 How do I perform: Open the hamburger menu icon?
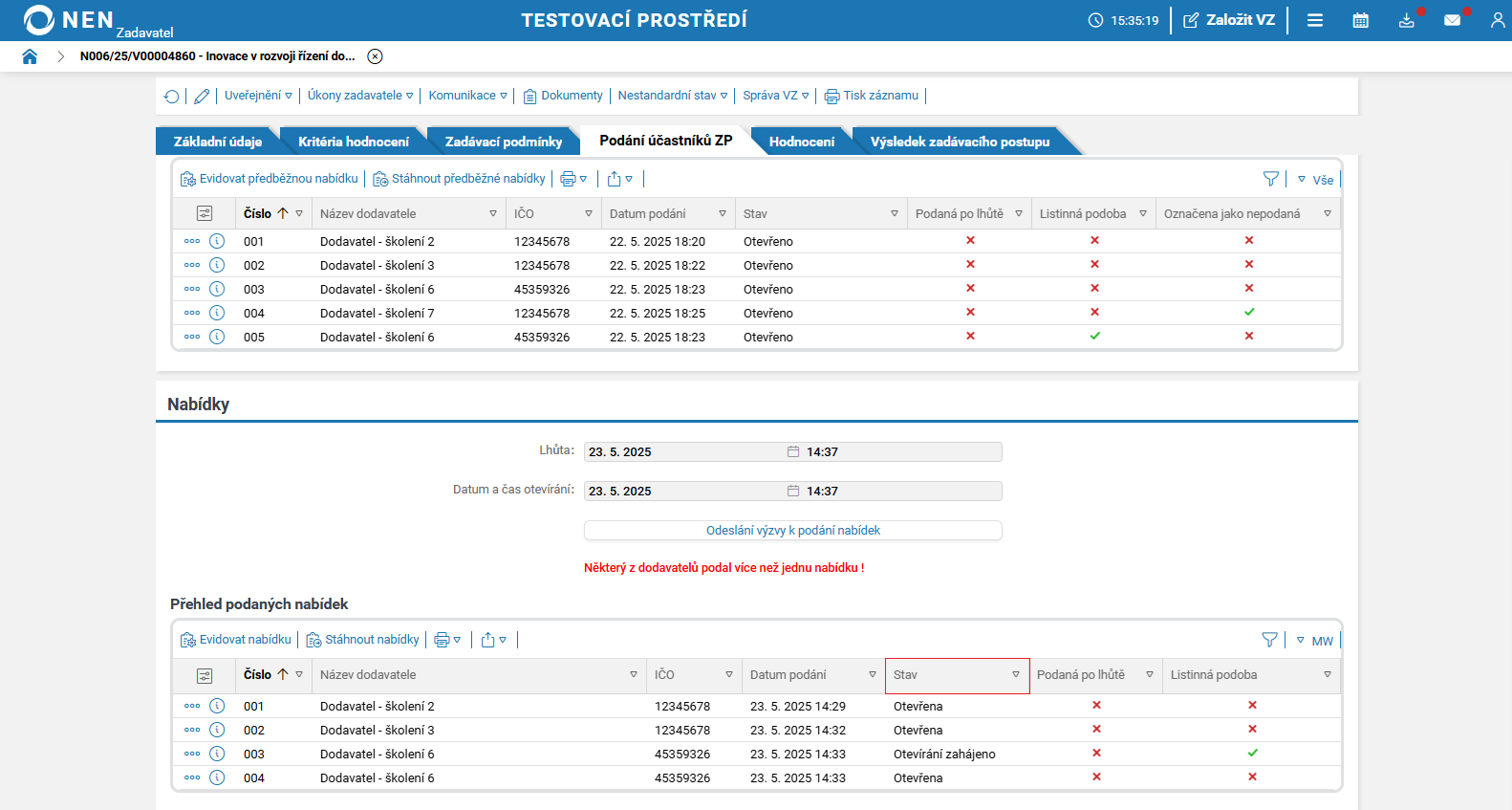(1315, 20)
